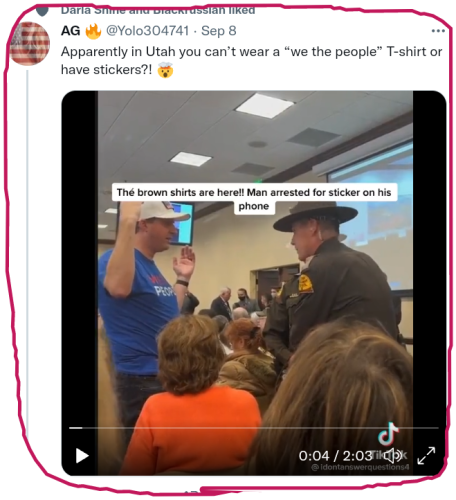The height and width of the screenshot is (500, 456).
Task: Open the AG display name link
Action: [x=70, y=31]
